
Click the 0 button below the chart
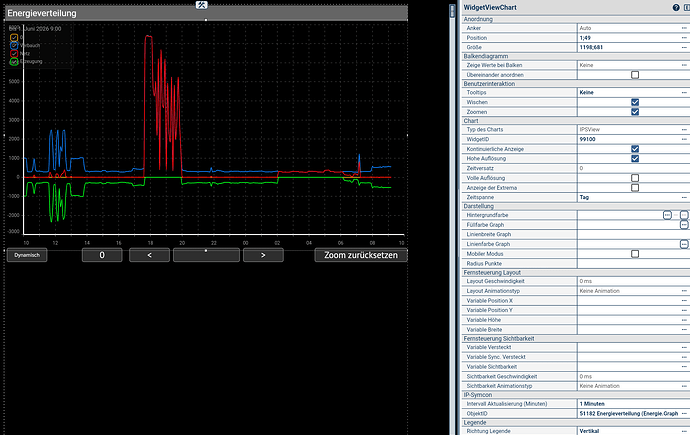pyautogui.click(x=102, y=255)
